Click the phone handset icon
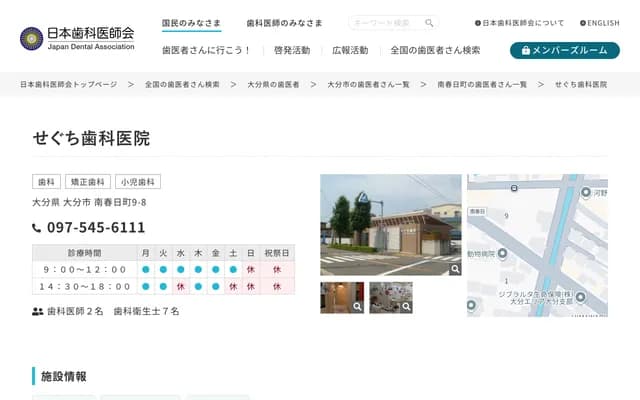Viewport: 640px width, 400px height. [x=36, y=228]
